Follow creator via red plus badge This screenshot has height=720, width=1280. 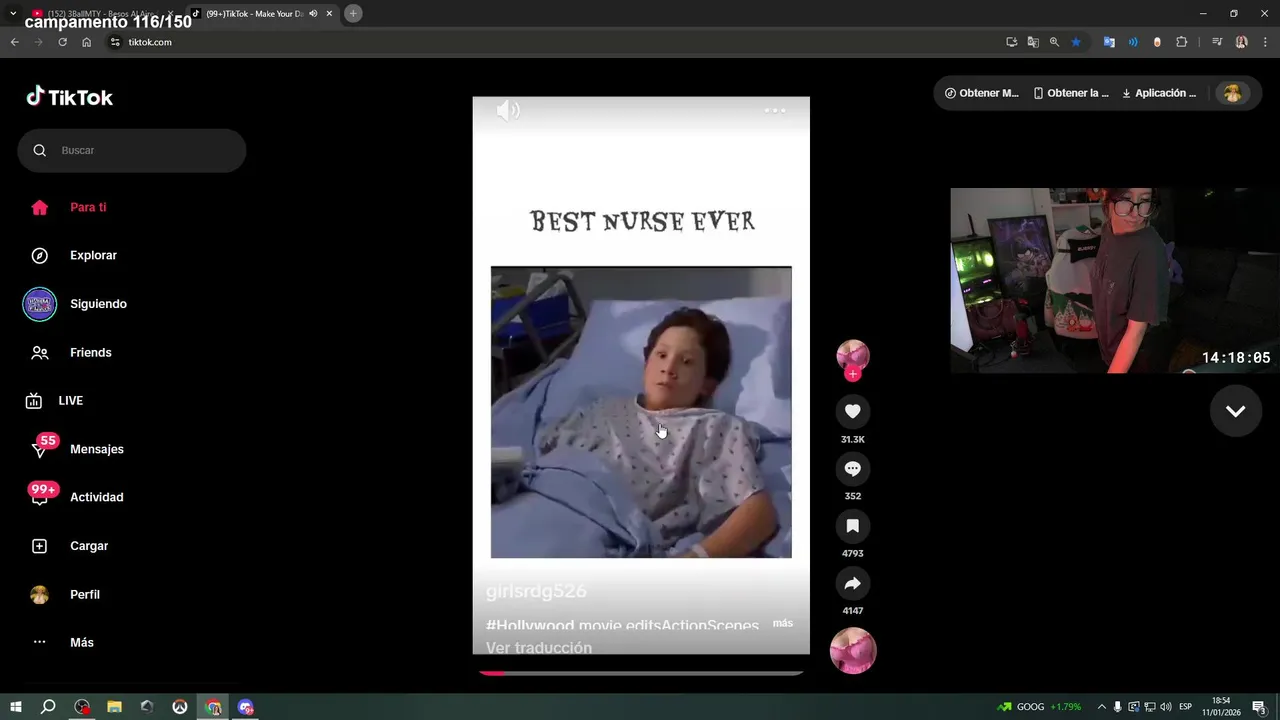(853, 374)
